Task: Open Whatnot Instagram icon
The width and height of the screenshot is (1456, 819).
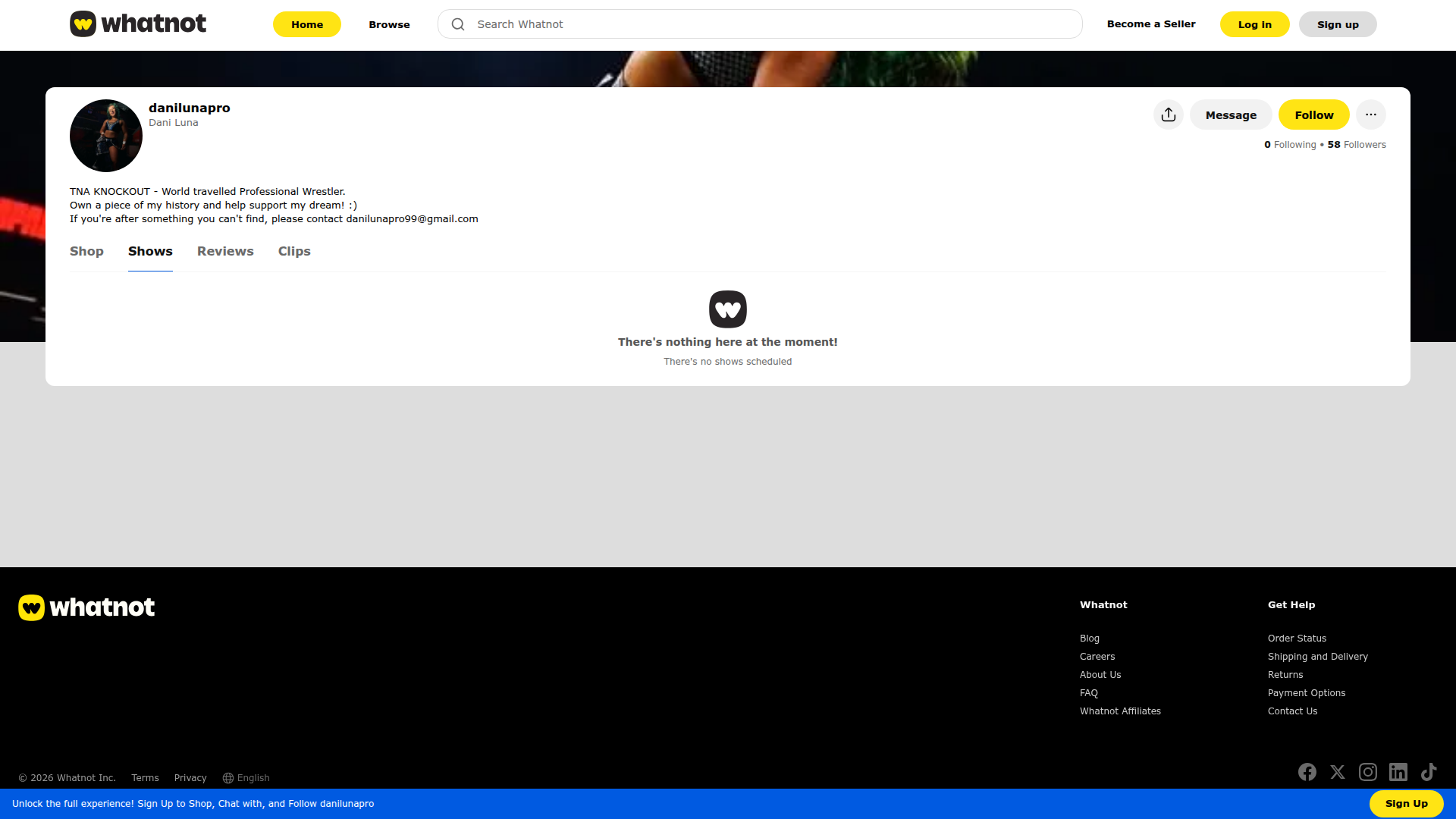Action: 1368,772
